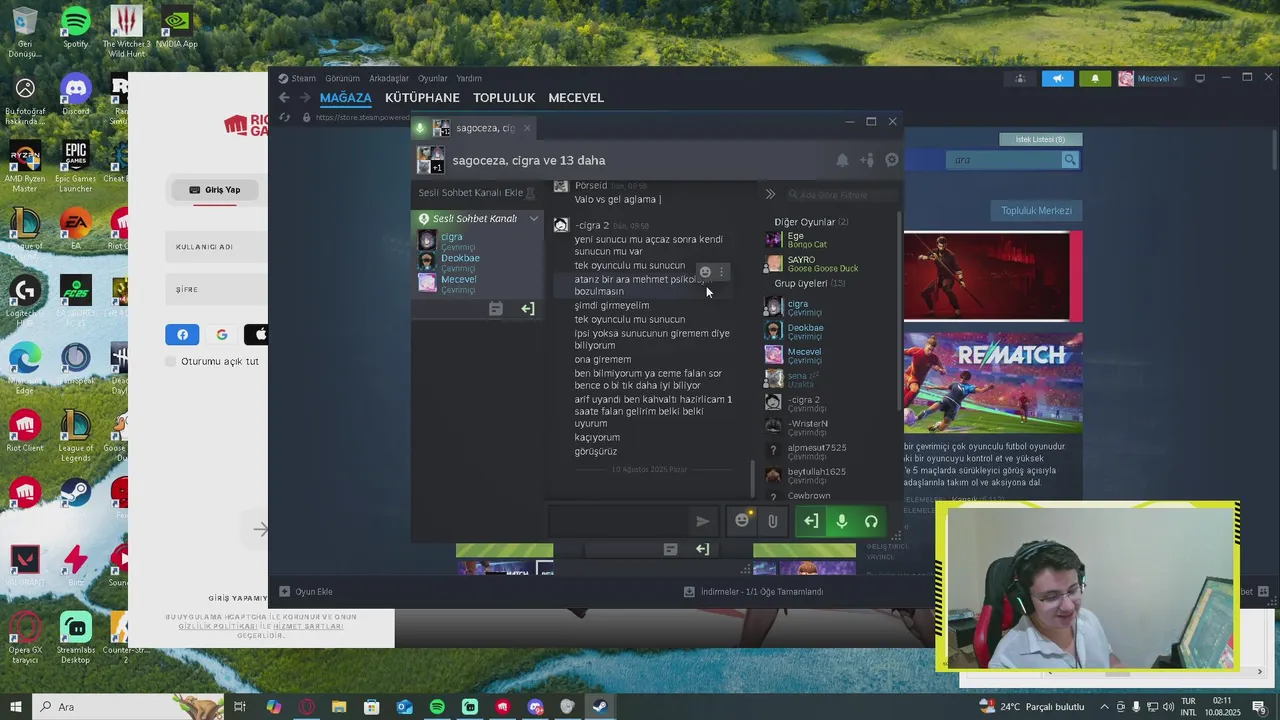Open Spotify from the taskbar
This screenshot has width=1280, height=720.
(437, 707)
